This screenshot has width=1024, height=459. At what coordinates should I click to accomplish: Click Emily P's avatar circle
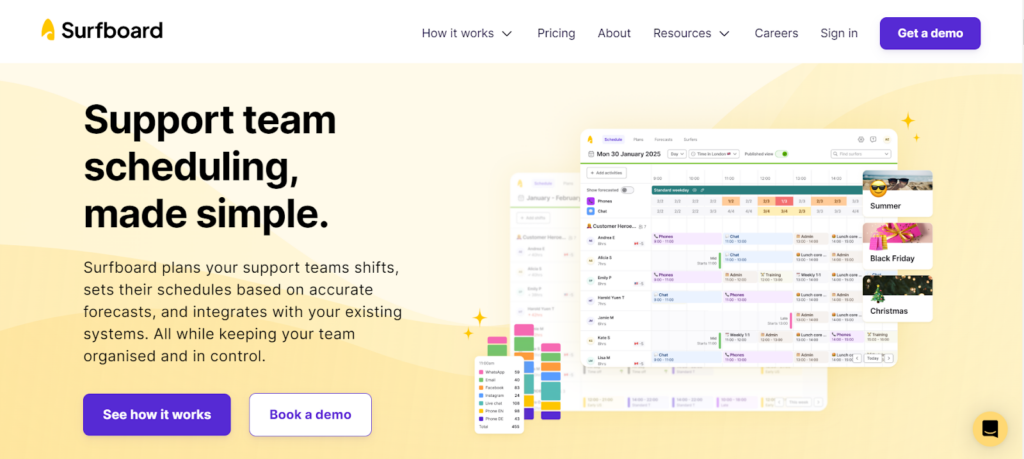coord(590,280)
